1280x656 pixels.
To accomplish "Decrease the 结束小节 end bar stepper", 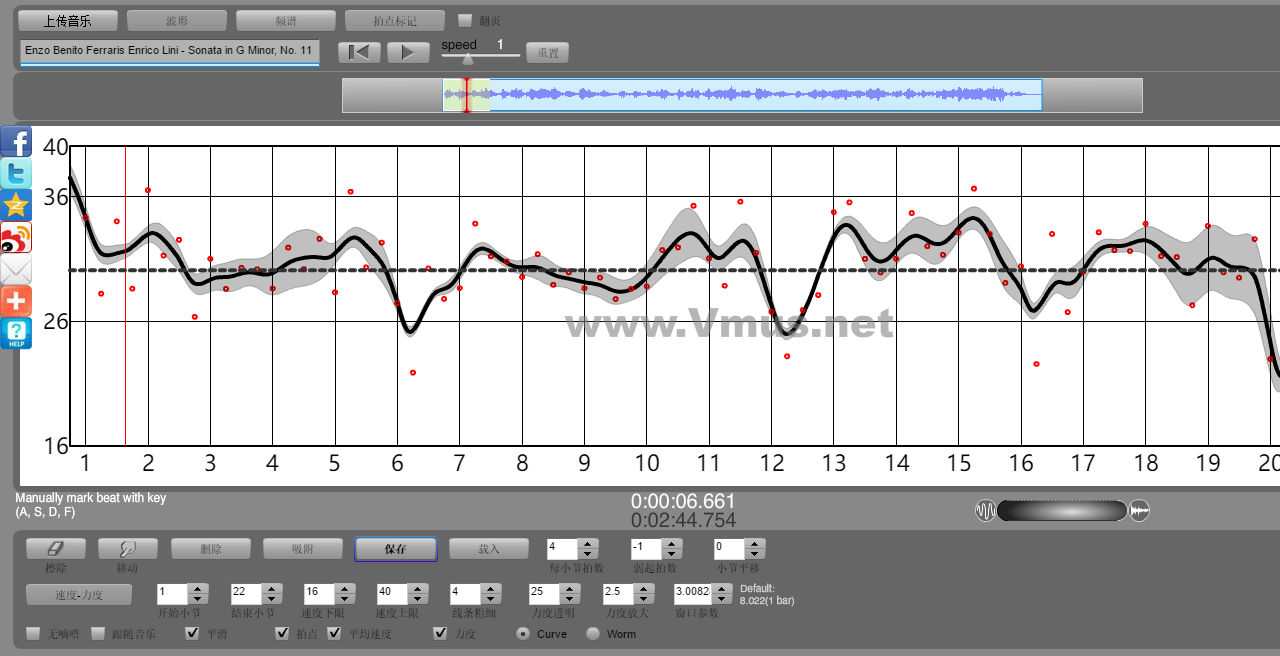I will [x=269, y=597].
